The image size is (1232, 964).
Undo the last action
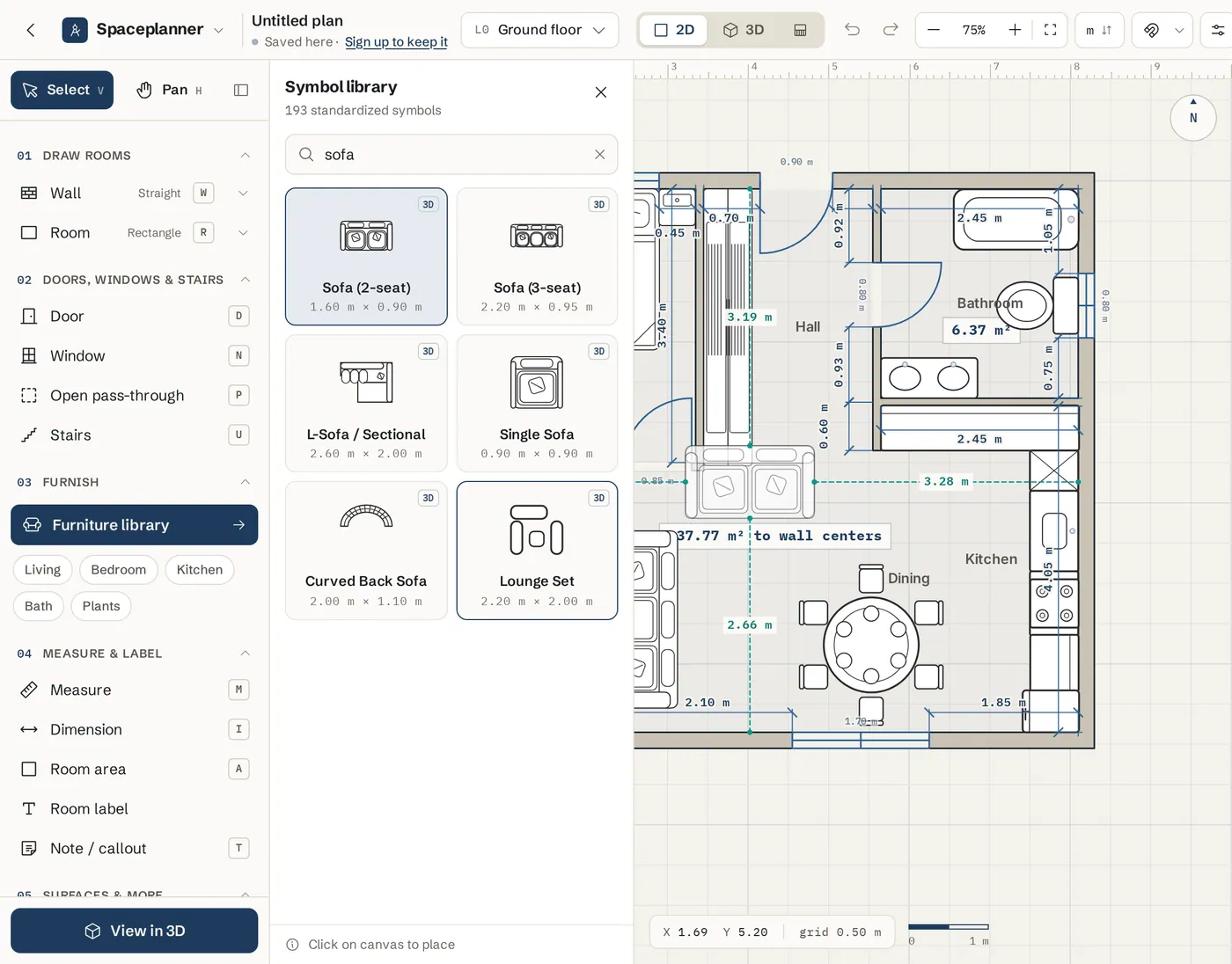(852, 30)
